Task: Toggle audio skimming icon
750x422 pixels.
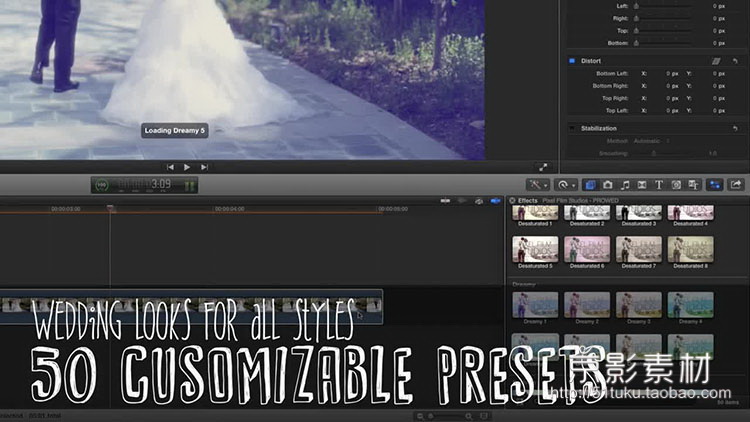Action: point(462,201)
